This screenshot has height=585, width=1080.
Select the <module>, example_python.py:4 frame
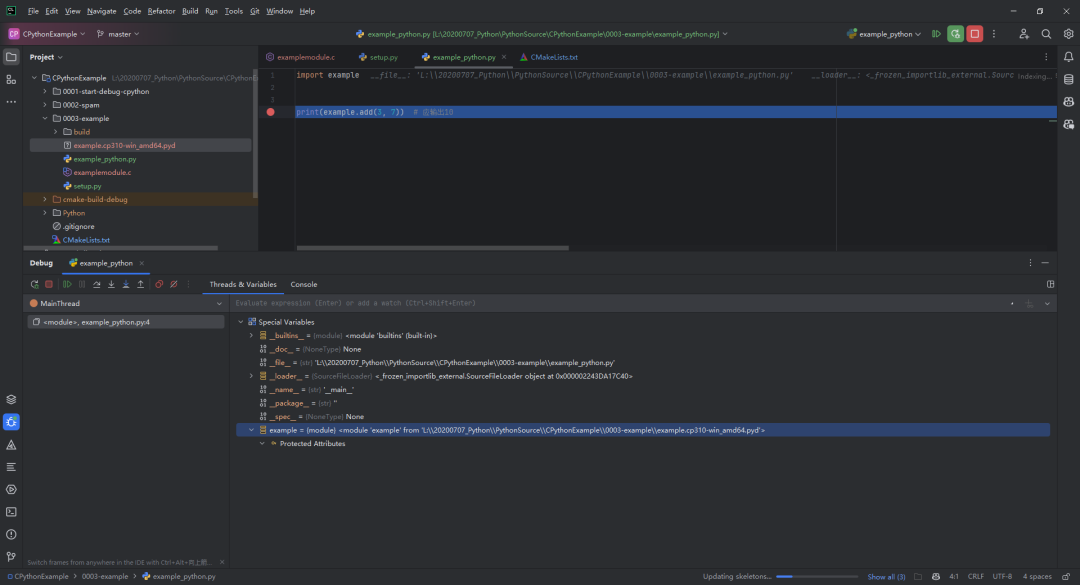click(125, 322)
